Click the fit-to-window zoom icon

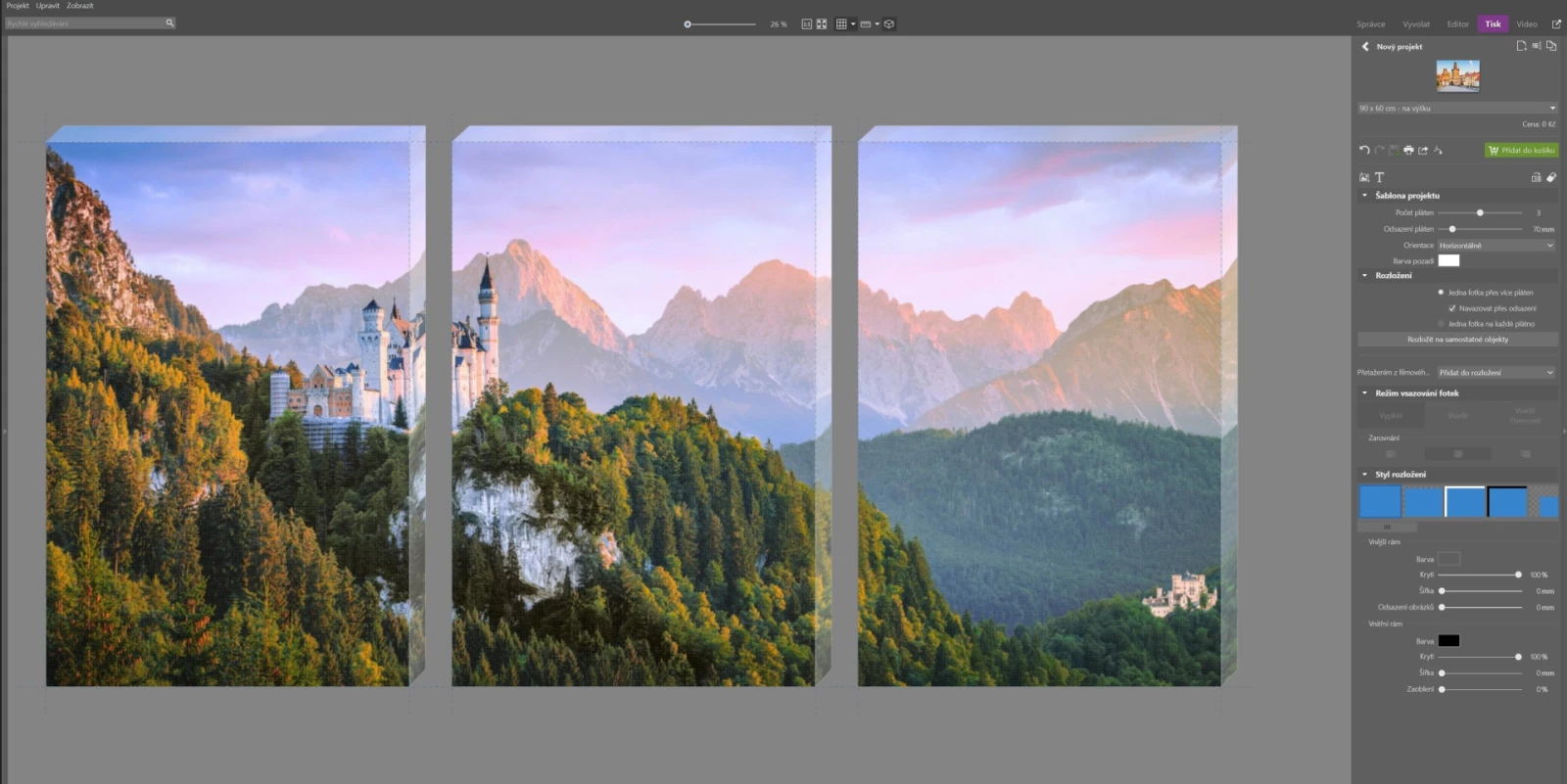tap(806, 23)
